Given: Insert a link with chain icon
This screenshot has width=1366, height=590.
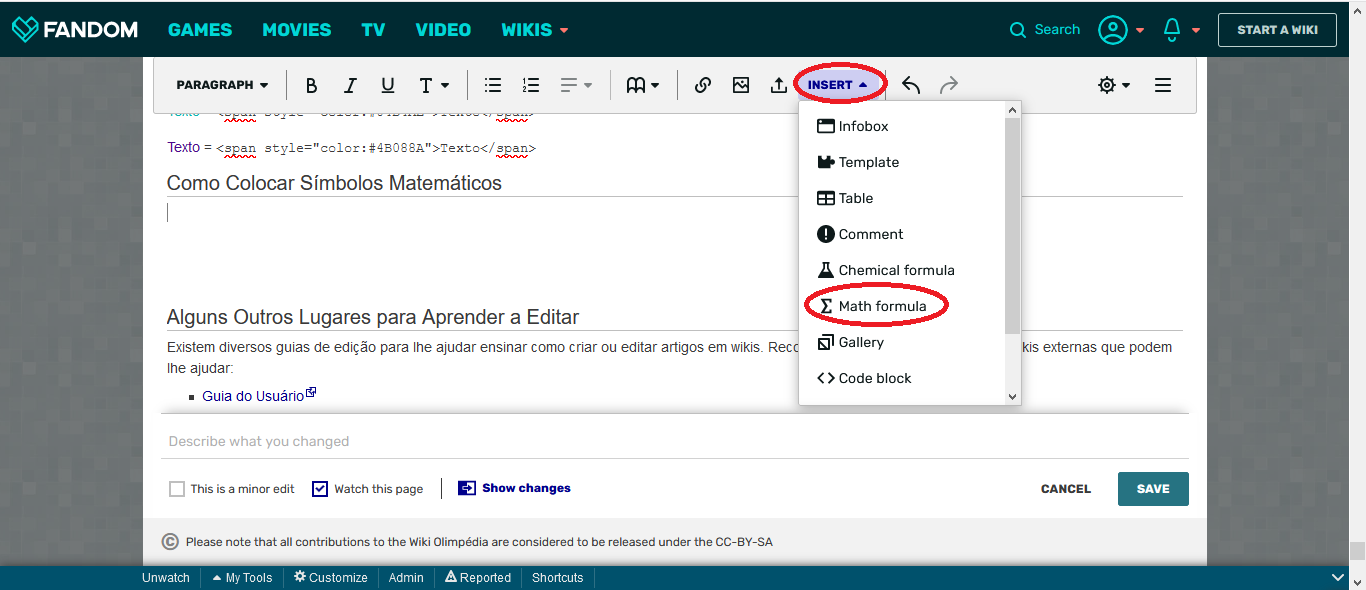Looking at the screenshot, I should point(703,85).
